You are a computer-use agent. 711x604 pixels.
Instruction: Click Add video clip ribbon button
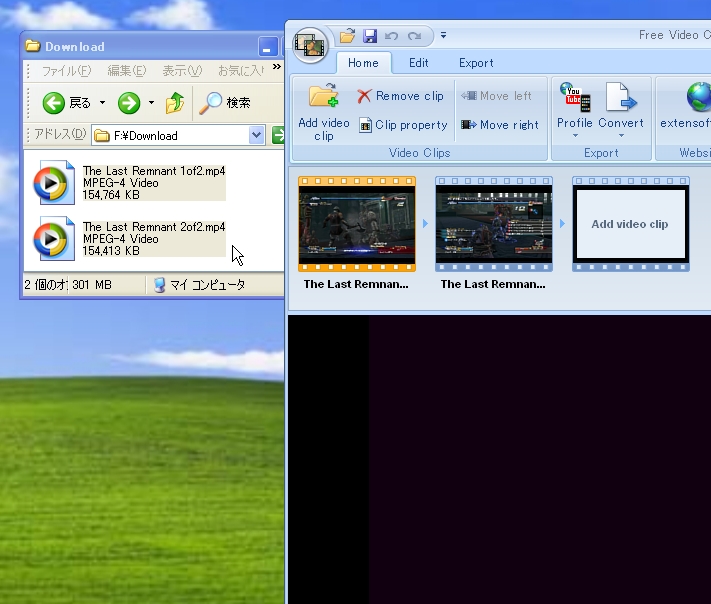[x=324, y=112]
